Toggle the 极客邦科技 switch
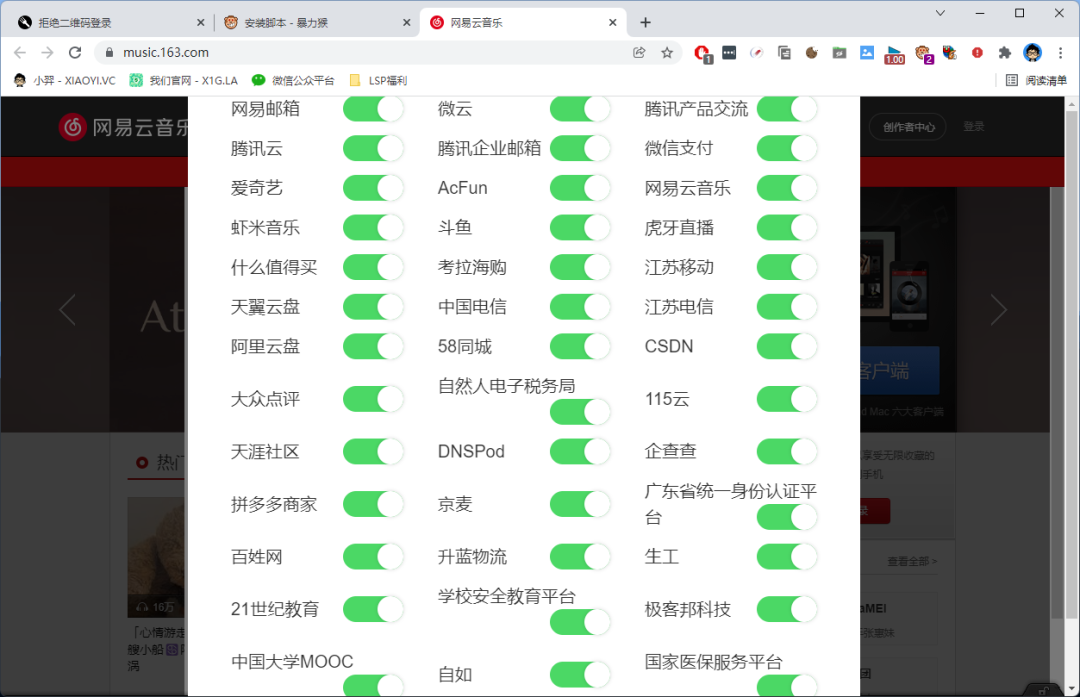 (x=787, y=609)
